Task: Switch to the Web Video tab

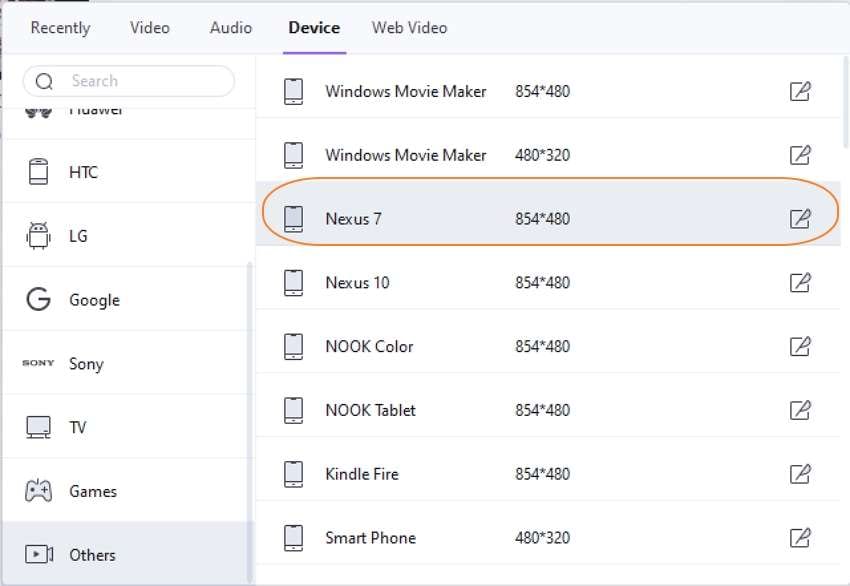Action: pos(409,28)
